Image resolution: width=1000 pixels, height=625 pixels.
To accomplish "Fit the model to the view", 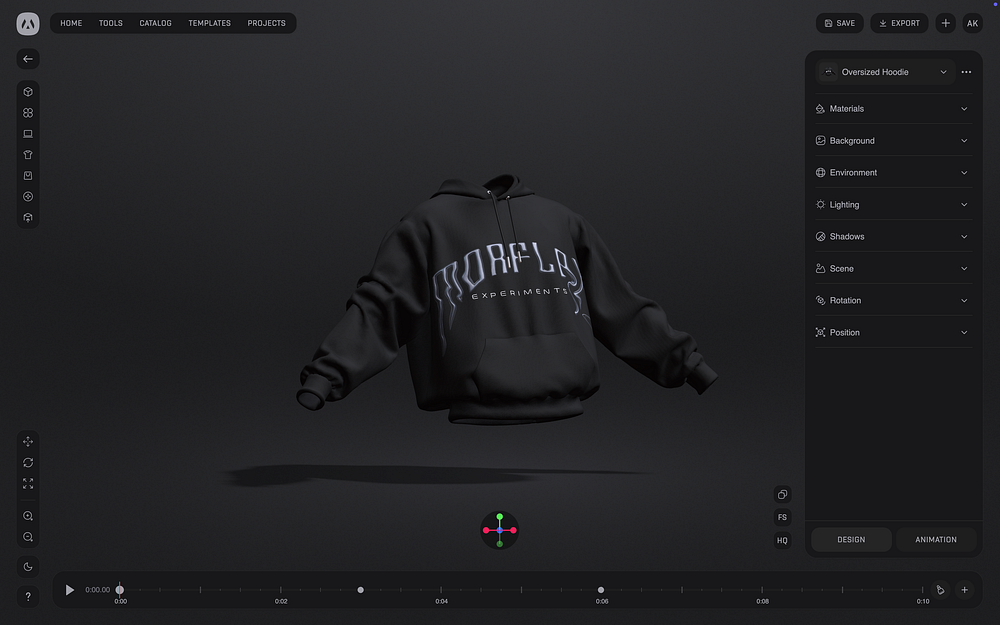I will point(28,483).
